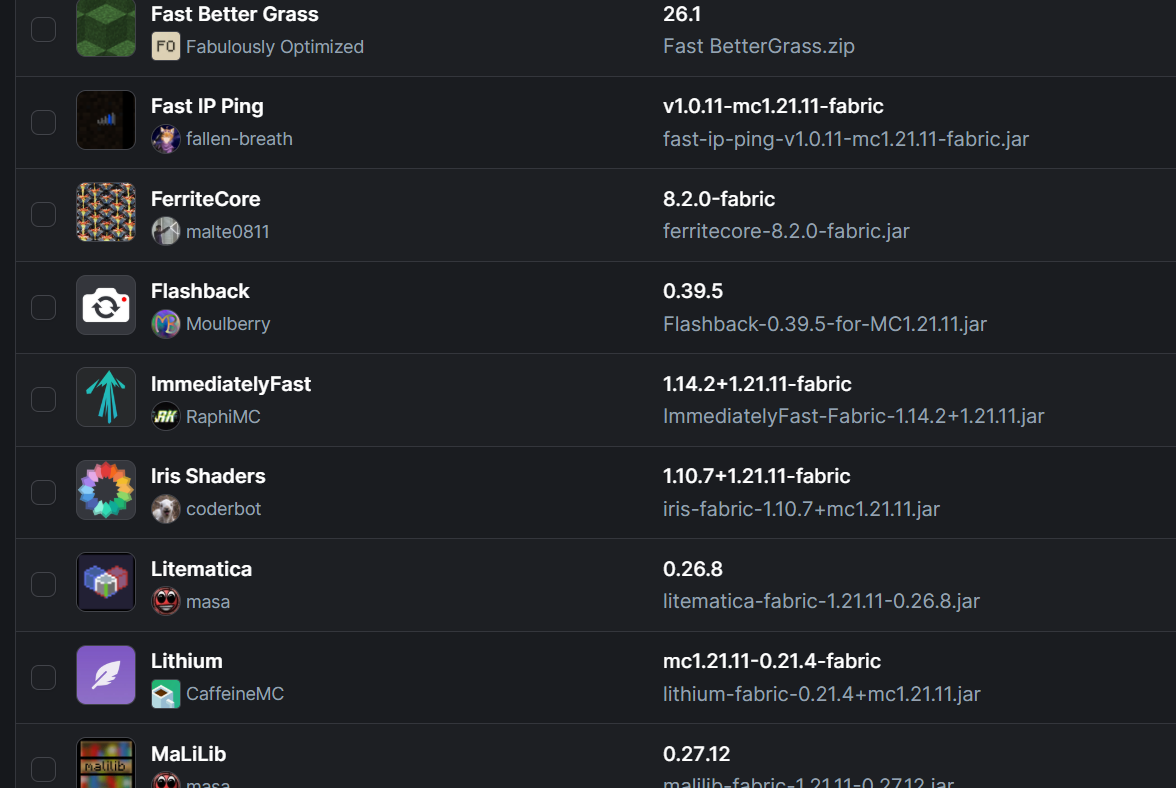This screenshot has height=788, width=1176.
Task: Click the Fast IP Ping mod icon
Action: pos(106,121)
